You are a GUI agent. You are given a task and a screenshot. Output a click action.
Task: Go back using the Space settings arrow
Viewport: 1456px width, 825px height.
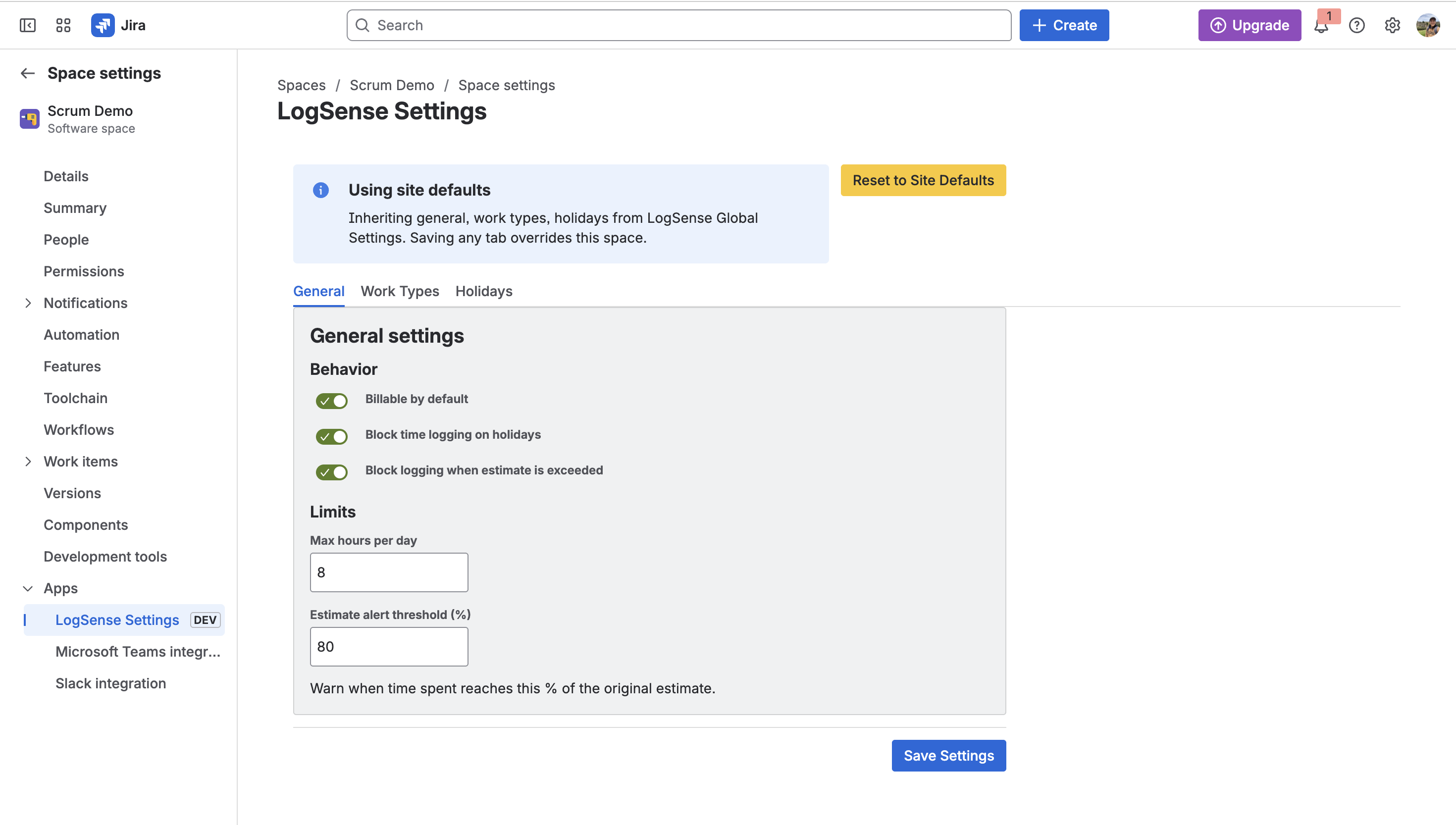(x=28, y=73)
